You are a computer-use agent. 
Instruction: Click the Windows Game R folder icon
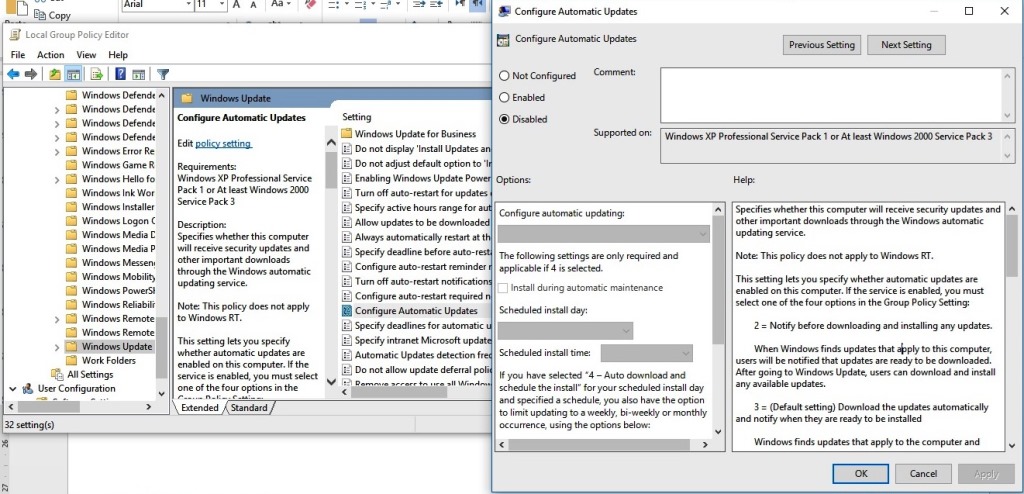point(71,165)
